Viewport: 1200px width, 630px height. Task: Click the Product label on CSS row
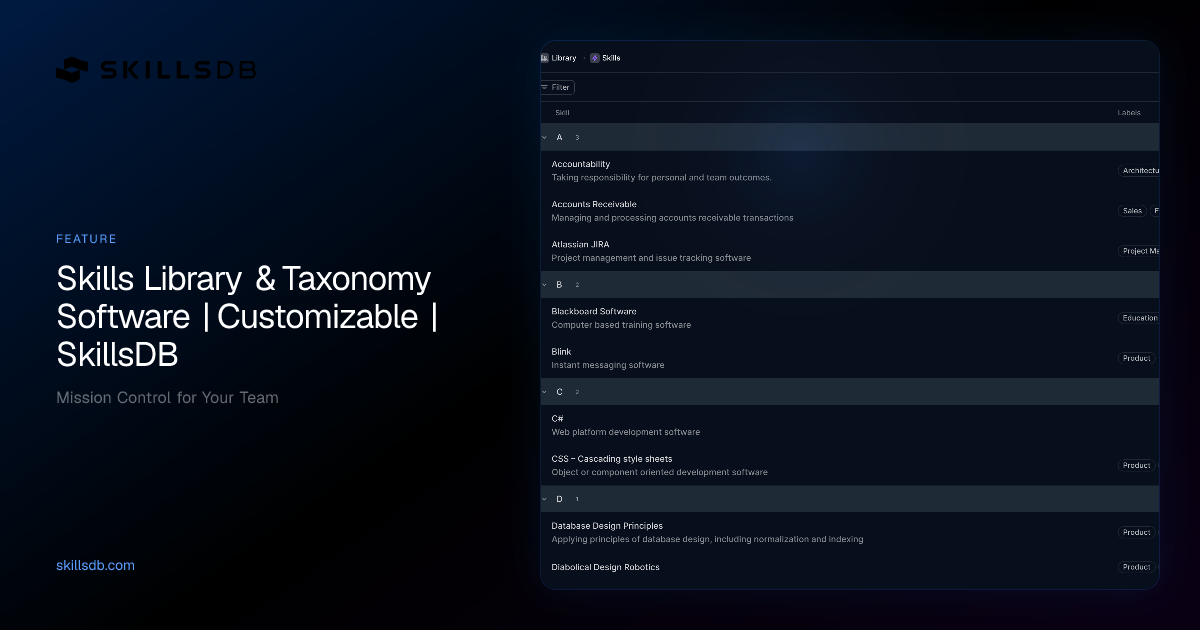coord(1136,465)
